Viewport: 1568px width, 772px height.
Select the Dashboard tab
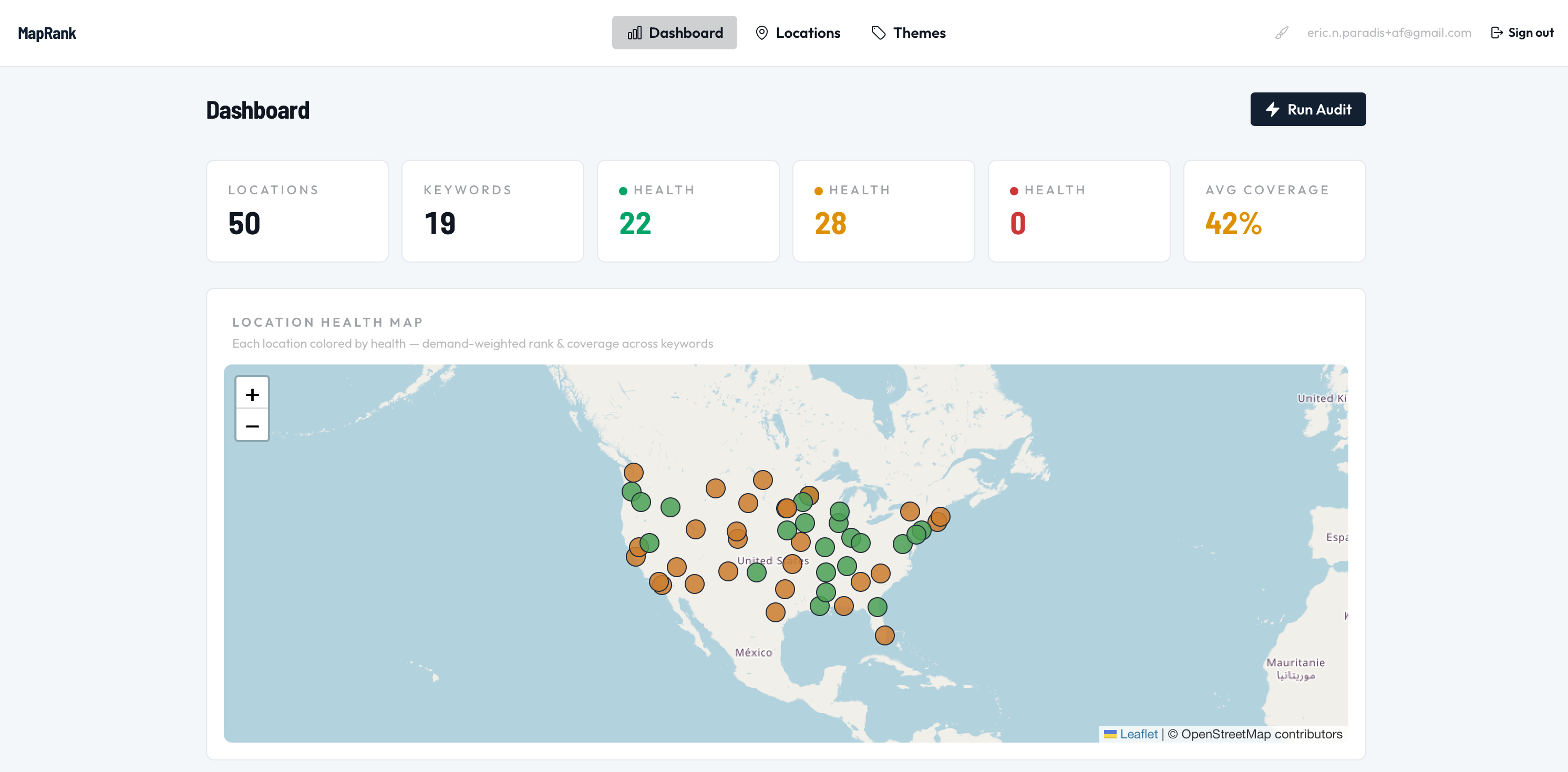674,33
